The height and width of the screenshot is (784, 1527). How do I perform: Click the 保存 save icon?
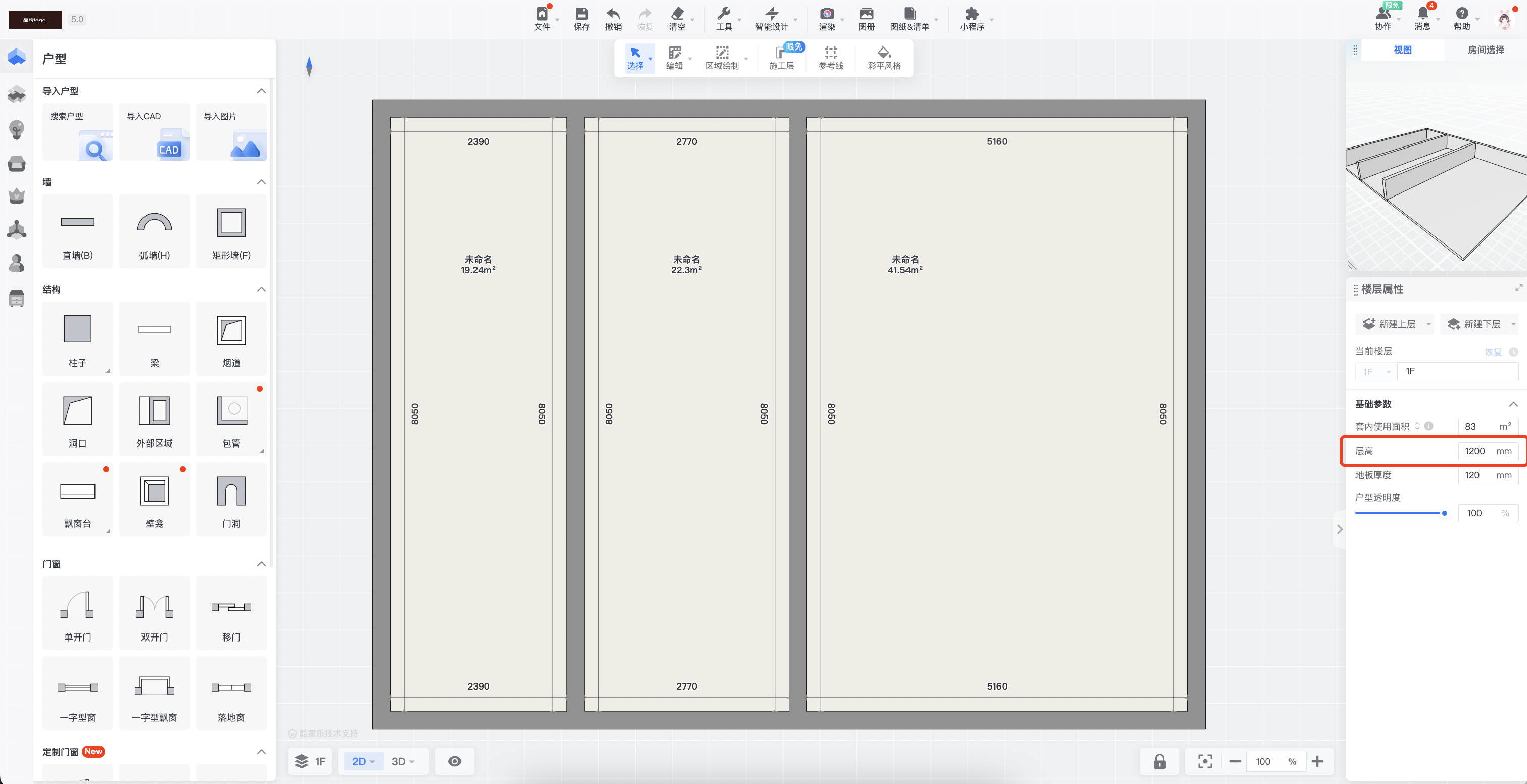(581, 18)
